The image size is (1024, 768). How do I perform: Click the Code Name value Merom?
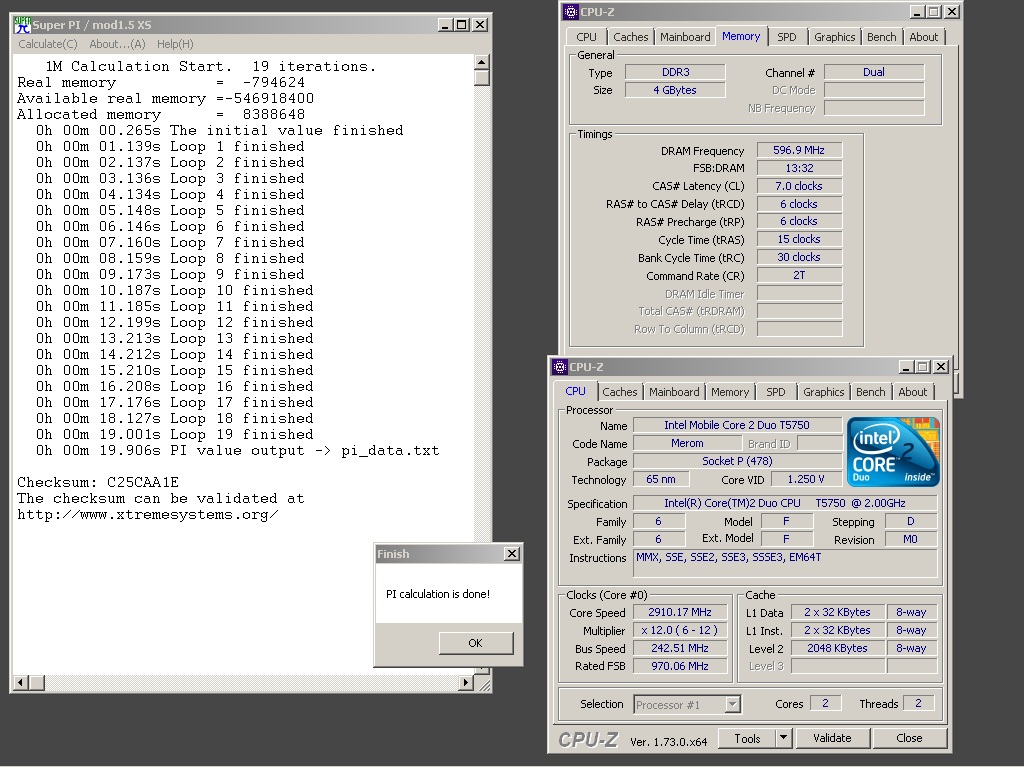[x=687, y=443]
